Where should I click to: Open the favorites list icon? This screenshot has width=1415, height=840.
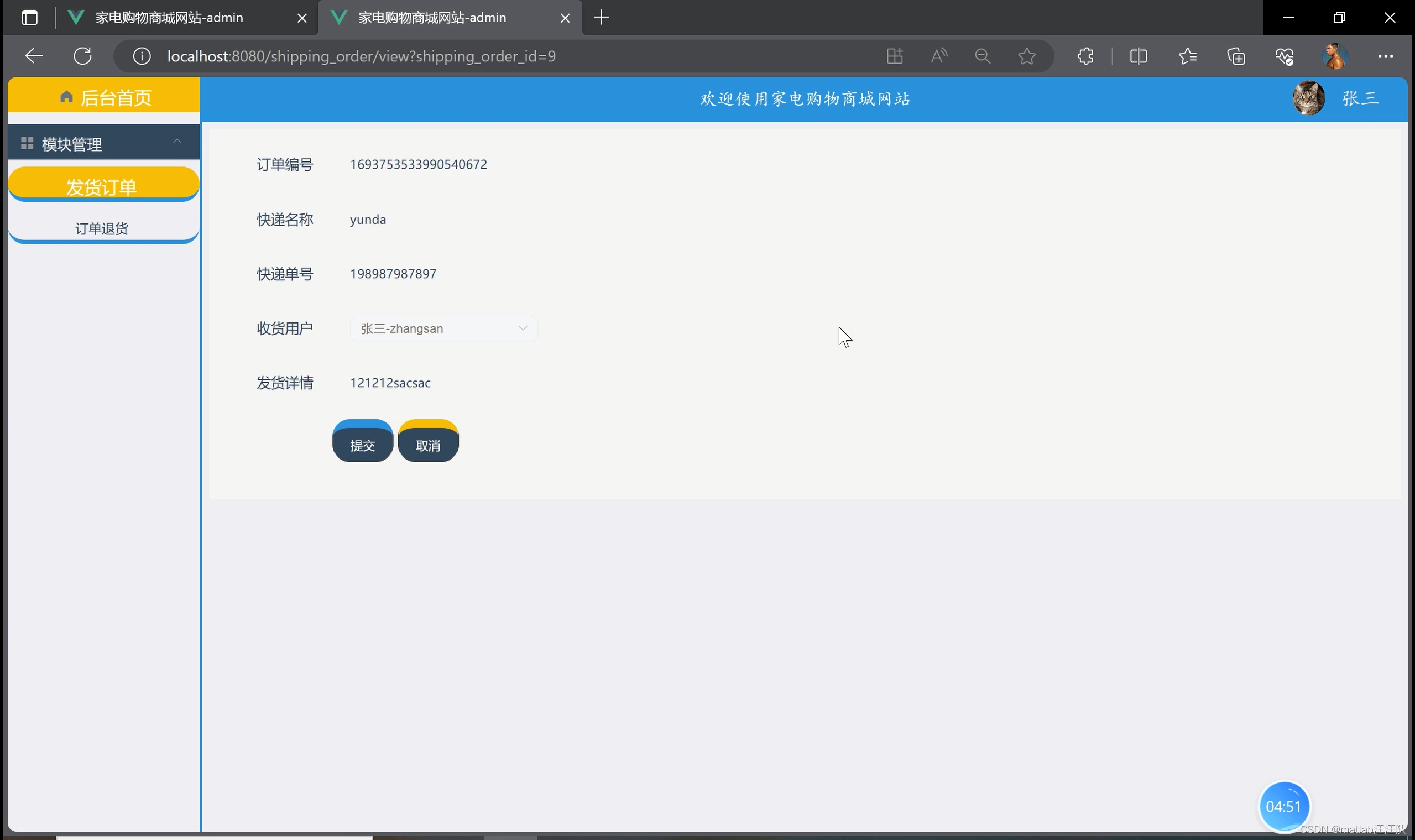coord(1188,56)
